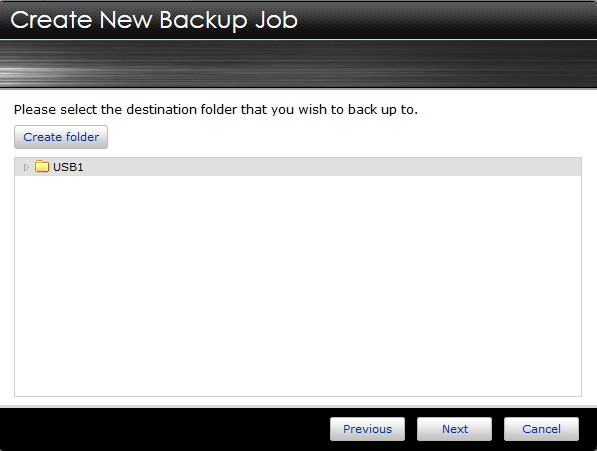Show subfolders via the triangle beside USB1
Image resolution: width=597 pixels, height=451 pixels.
[x=26, y=167]
